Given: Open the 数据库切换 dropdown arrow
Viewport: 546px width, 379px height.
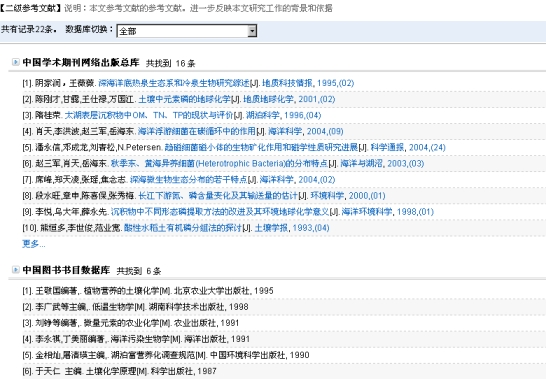Looking at the screenshot, I should coord(252,31).
